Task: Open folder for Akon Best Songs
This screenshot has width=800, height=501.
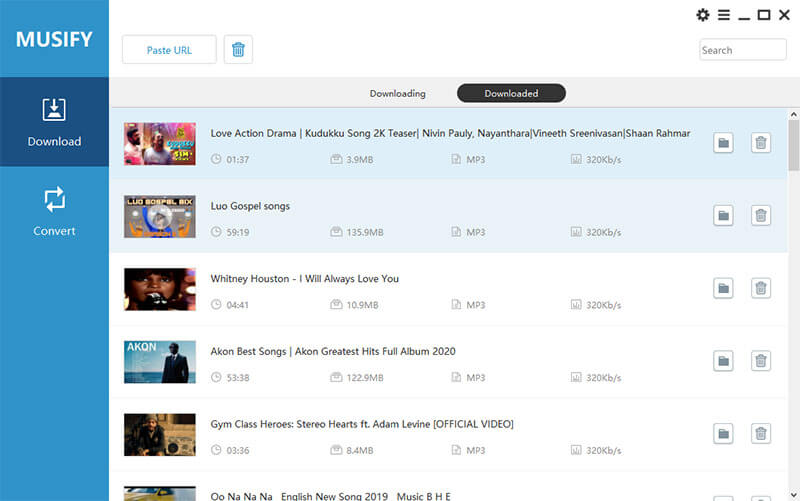Action: (723, 361)
